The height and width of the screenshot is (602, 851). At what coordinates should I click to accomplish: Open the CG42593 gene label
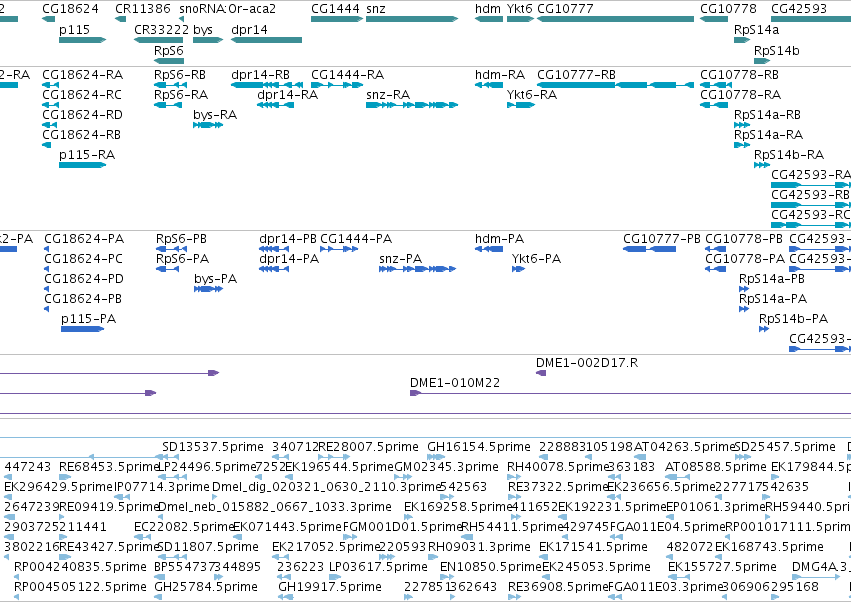799,9
